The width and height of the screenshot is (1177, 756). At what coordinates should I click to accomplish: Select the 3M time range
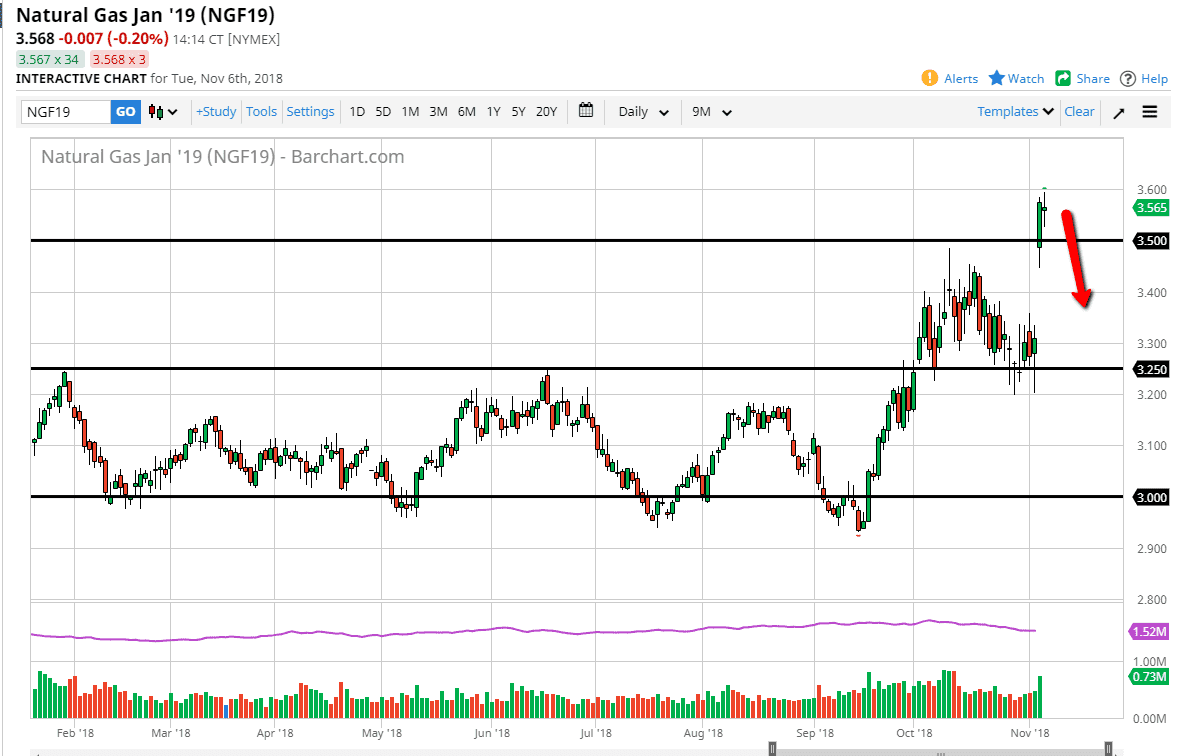tap(438, 112)
